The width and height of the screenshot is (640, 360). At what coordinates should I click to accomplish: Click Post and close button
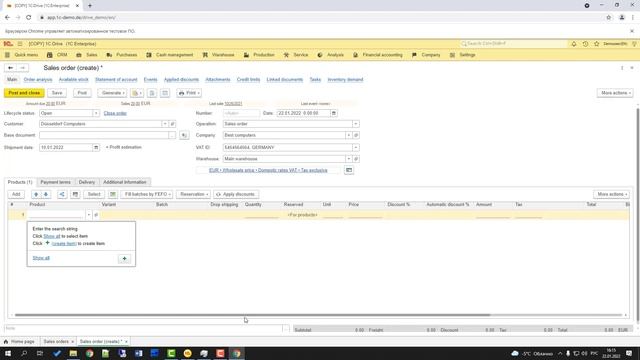pyautogui.click(x=24, y=93)
